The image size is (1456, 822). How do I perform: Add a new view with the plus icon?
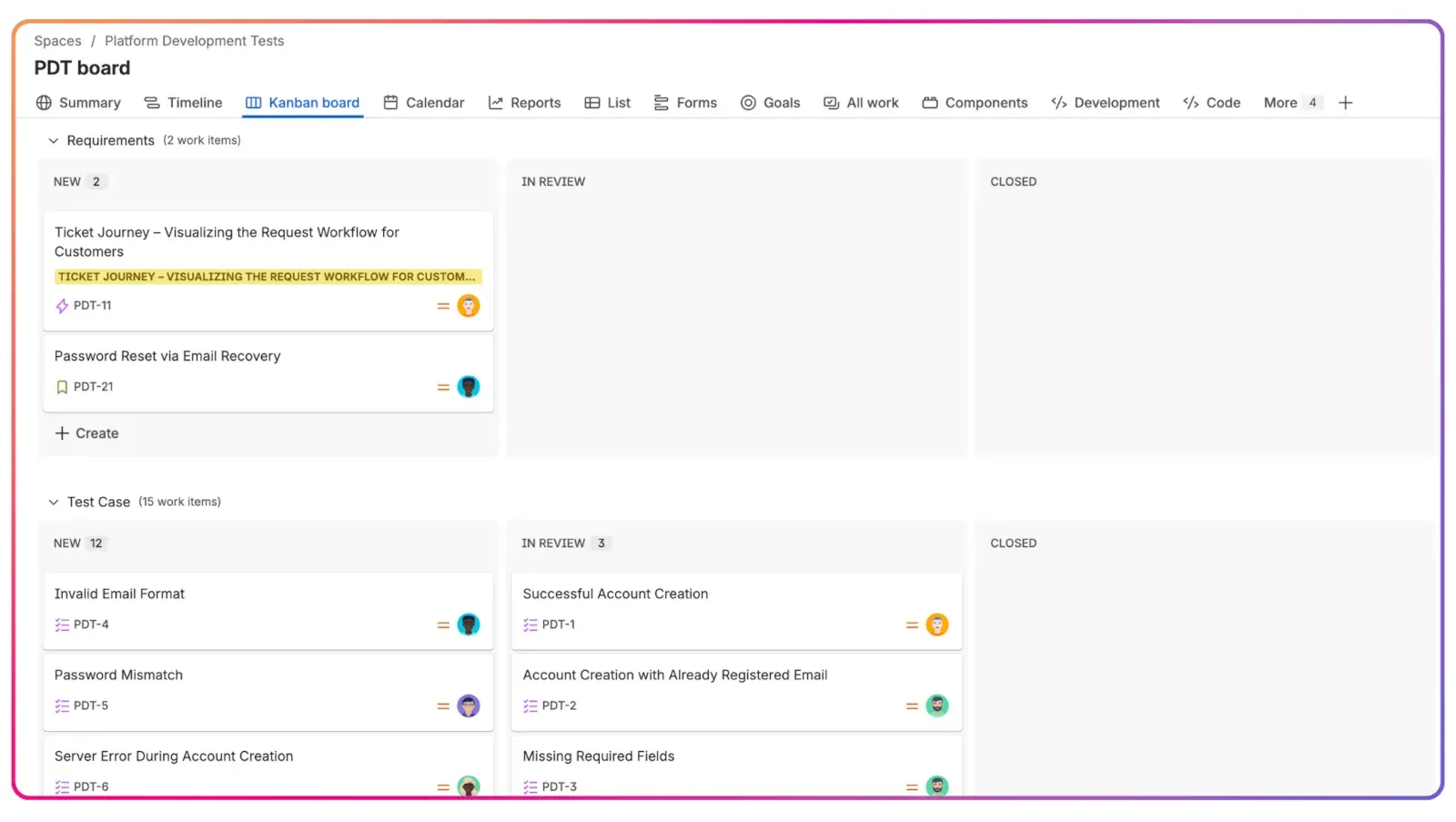pos(1346,102)
